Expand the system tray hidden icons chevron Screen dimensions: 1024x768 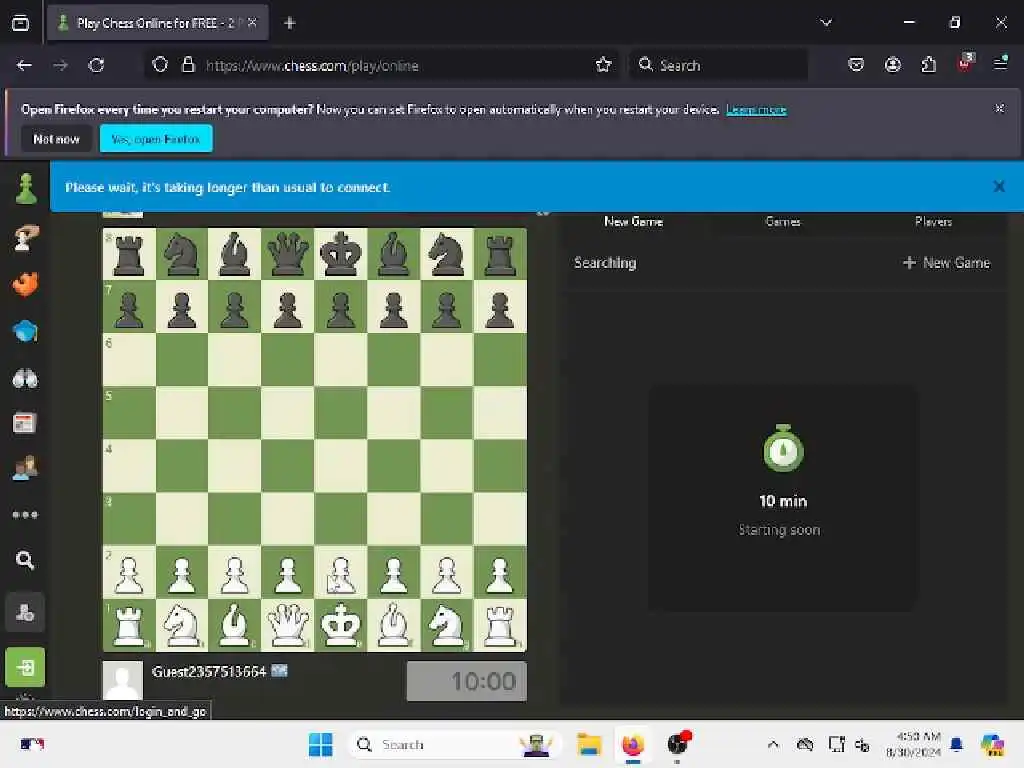pyautogui.click(x=773, y=744)
